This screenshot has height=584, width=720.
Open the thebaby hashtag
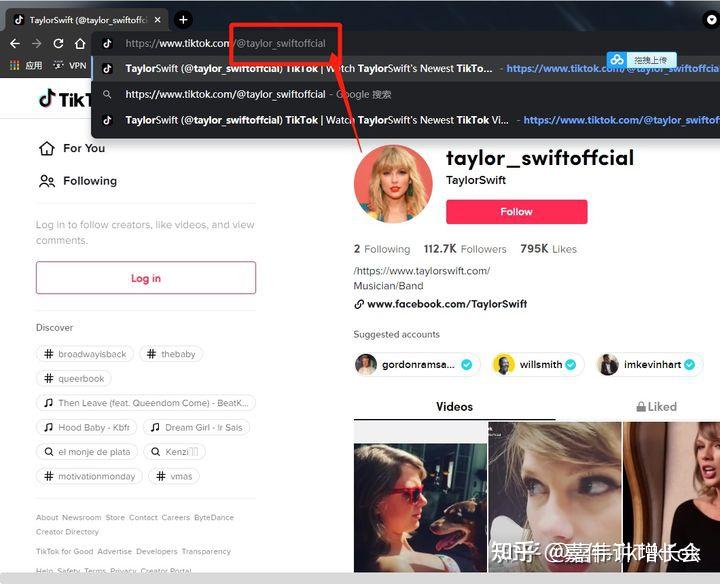coord(171,354)
